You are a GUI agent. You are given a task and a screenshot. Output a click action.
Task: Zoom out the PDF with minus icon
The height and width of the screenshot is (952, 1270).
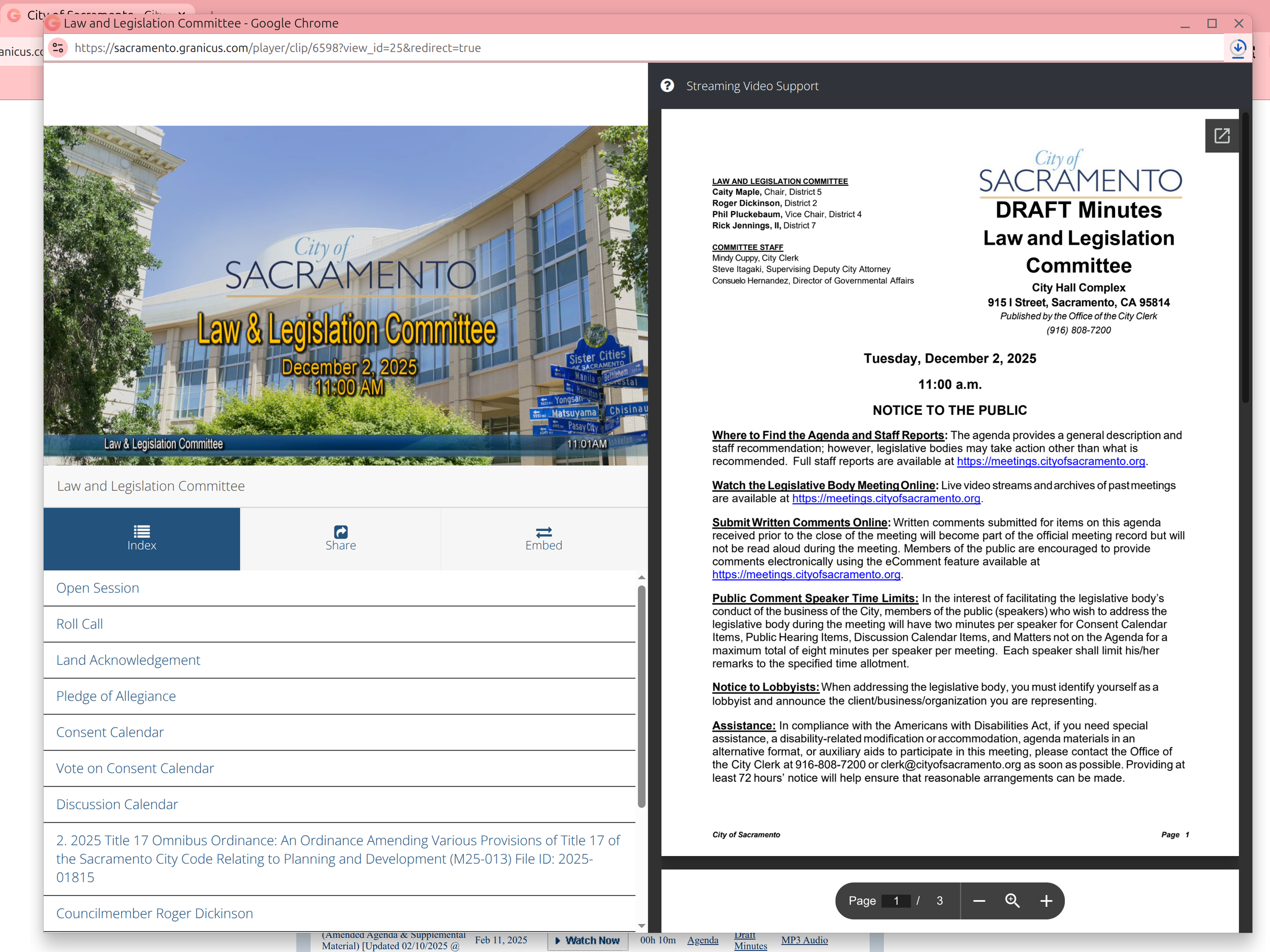(x=979, y=901)
